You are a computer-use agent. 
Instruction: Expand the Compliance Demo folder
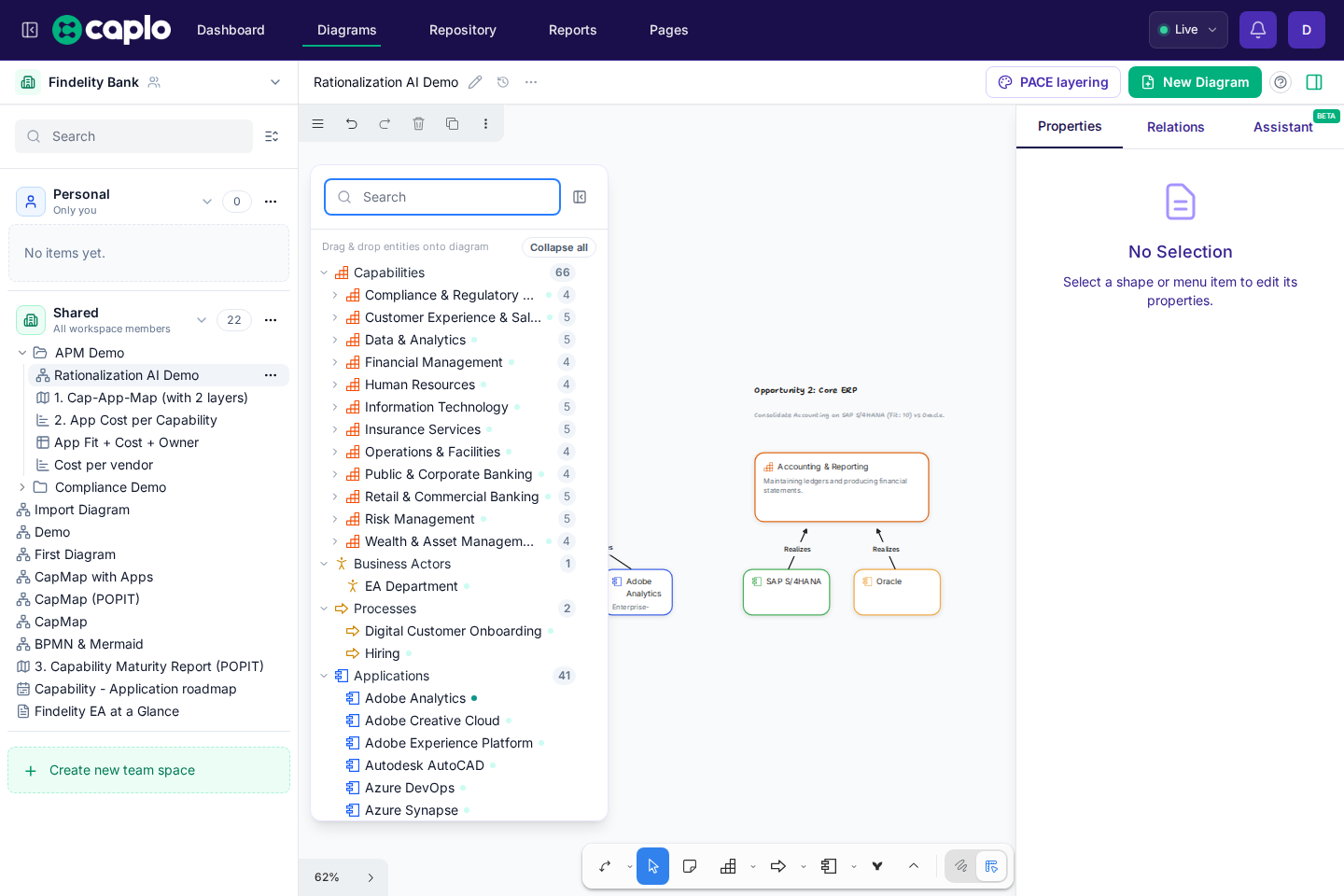(22, 487)
